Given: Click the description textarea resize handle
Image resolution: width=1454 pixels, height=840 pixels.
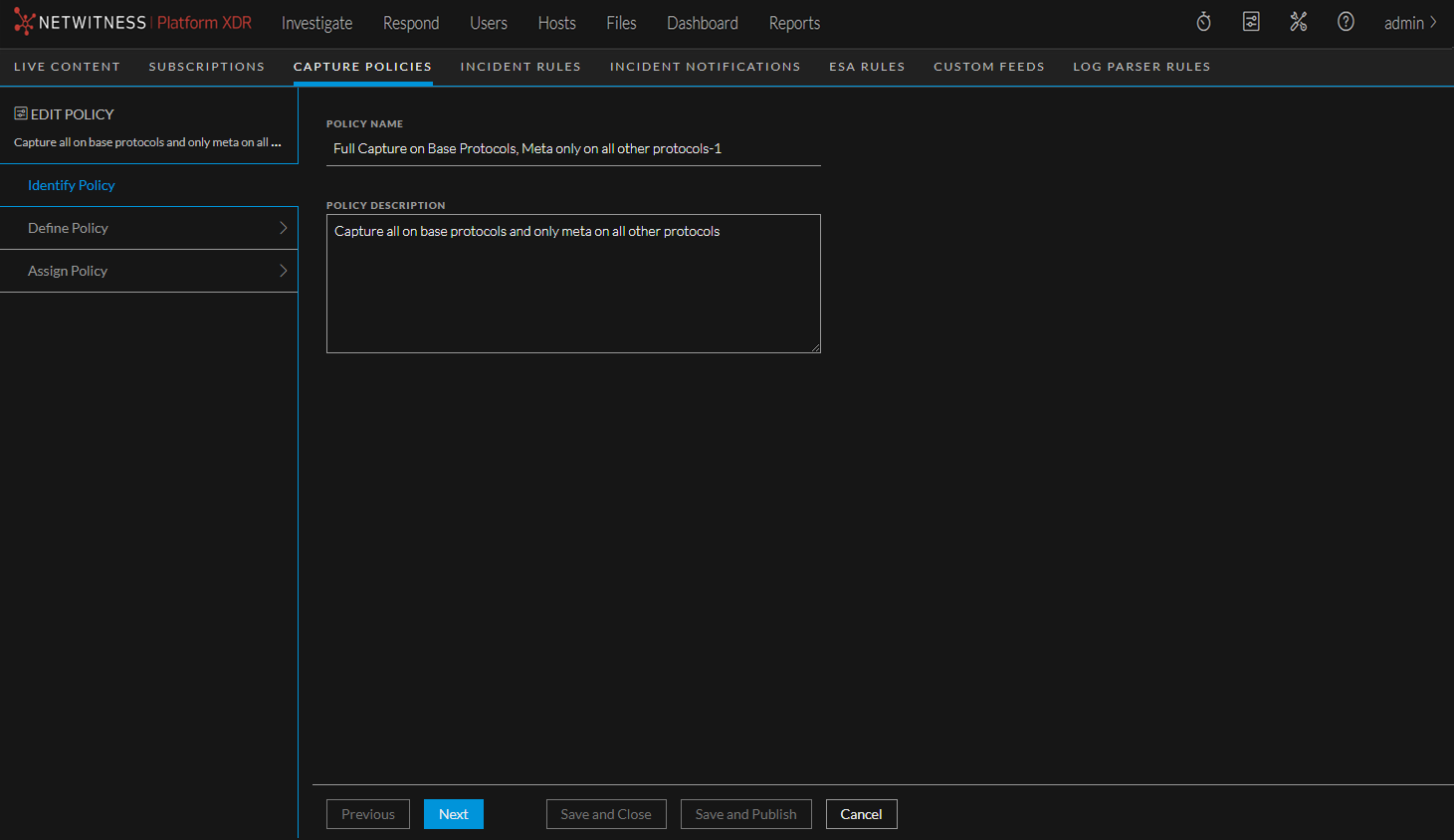Looking at the screenshot, I should (815, 347).
